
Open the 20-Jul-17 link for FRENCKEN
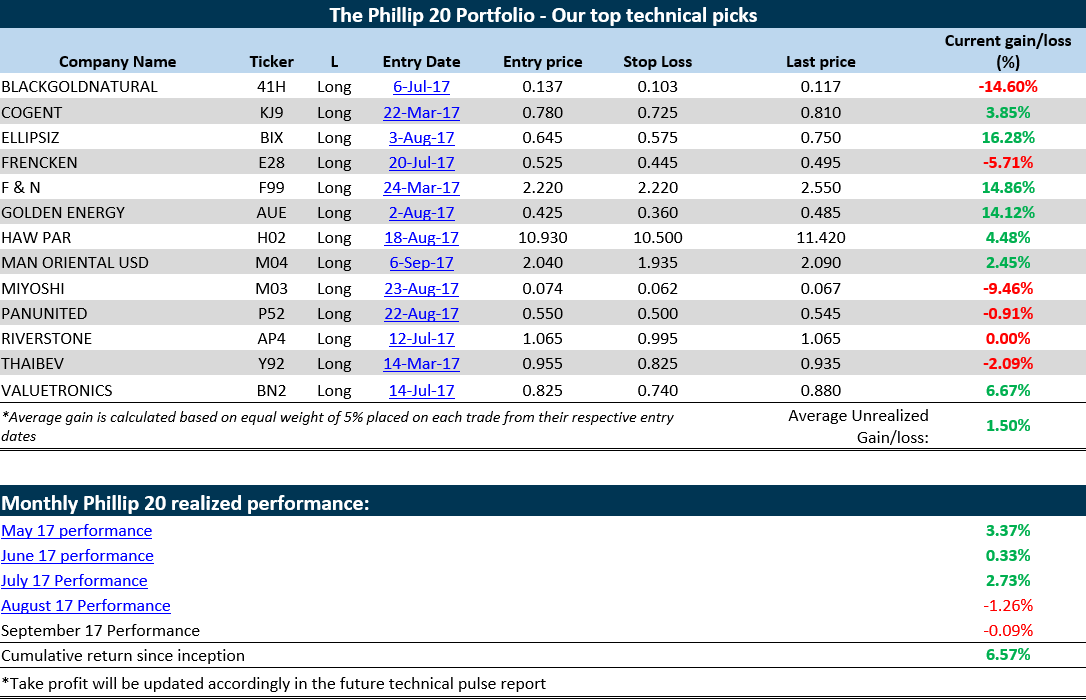coord(421,163)
